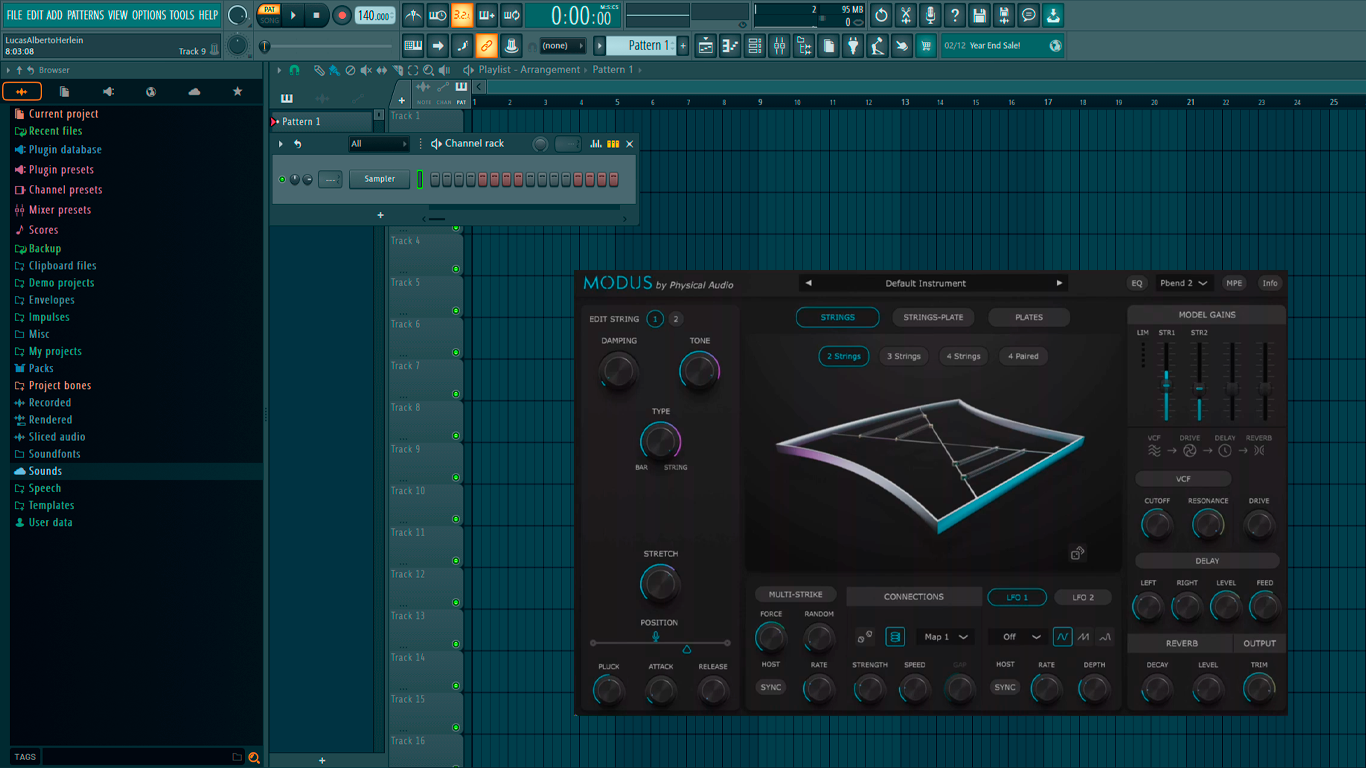Open the Pattern 1 selector in toolbar
This screenshot has width=1366, height=768.
(641, 46)
